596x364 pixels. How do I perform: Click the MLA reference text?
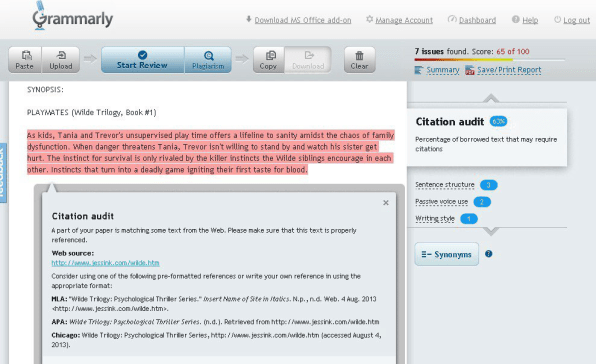214,304
